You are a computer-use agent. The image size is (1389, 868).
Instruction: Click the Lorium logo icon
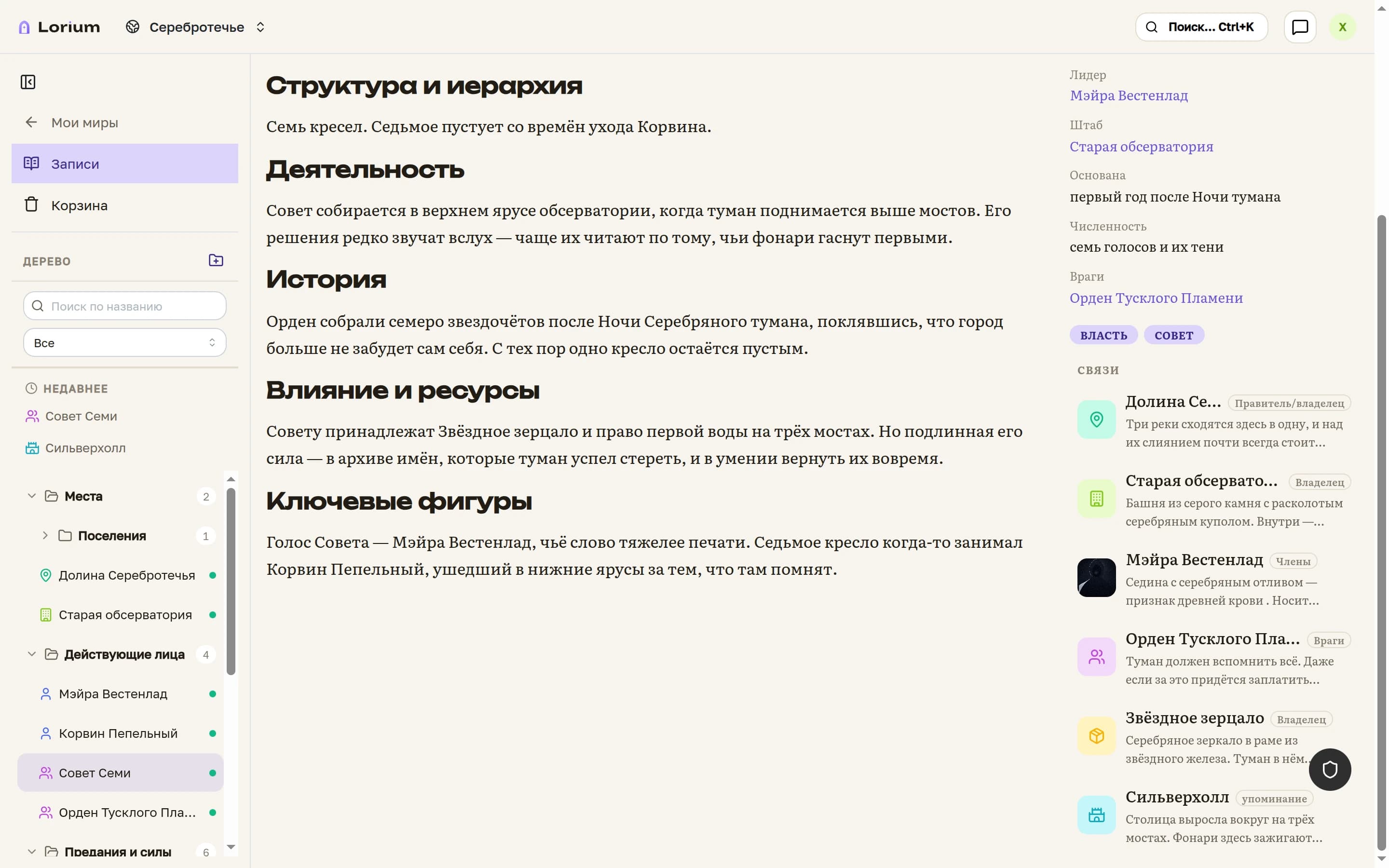point(24,27)
